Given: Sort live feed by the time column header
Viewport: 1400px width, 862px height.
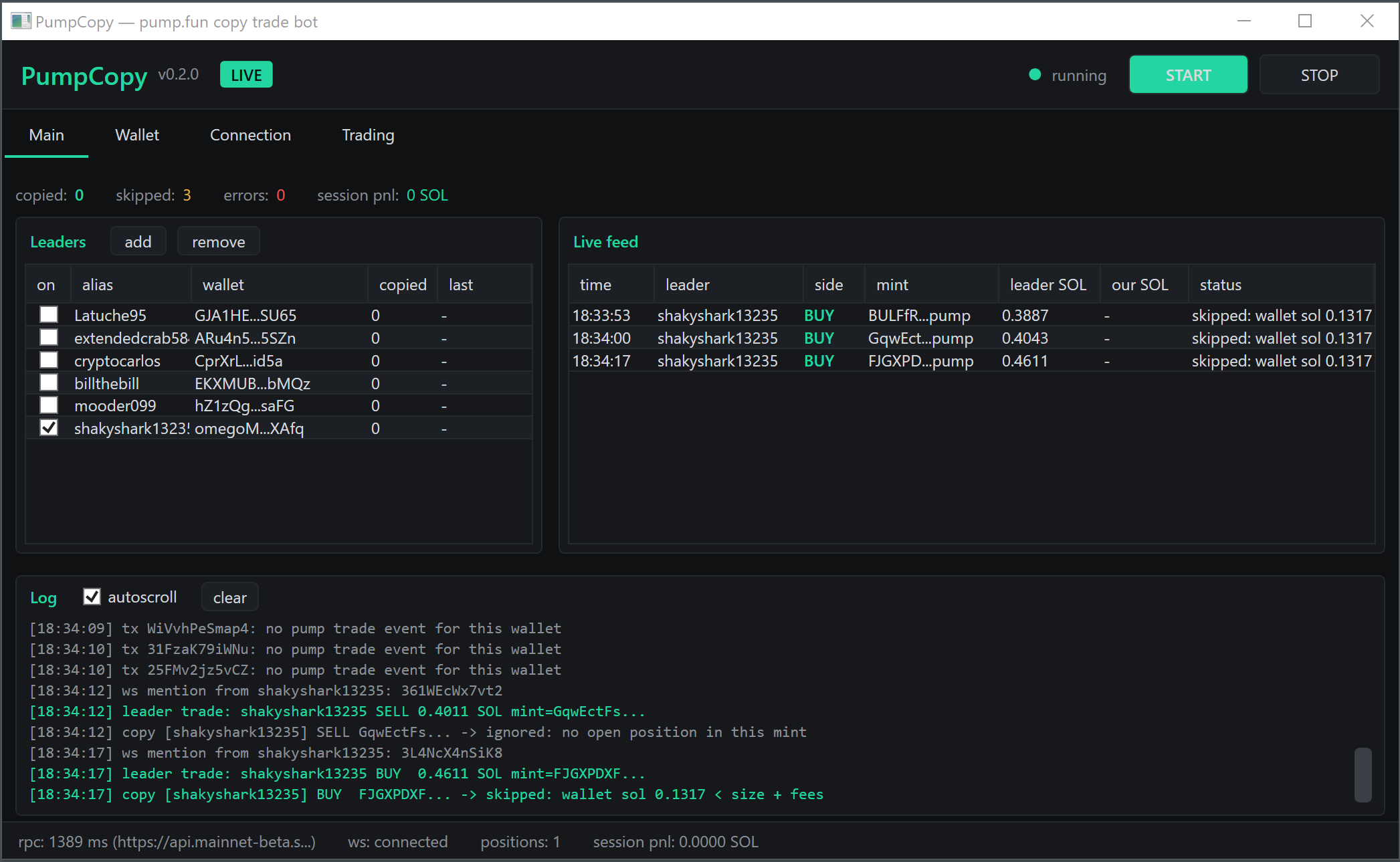Looking at the screenshot, I should point(611,285).
